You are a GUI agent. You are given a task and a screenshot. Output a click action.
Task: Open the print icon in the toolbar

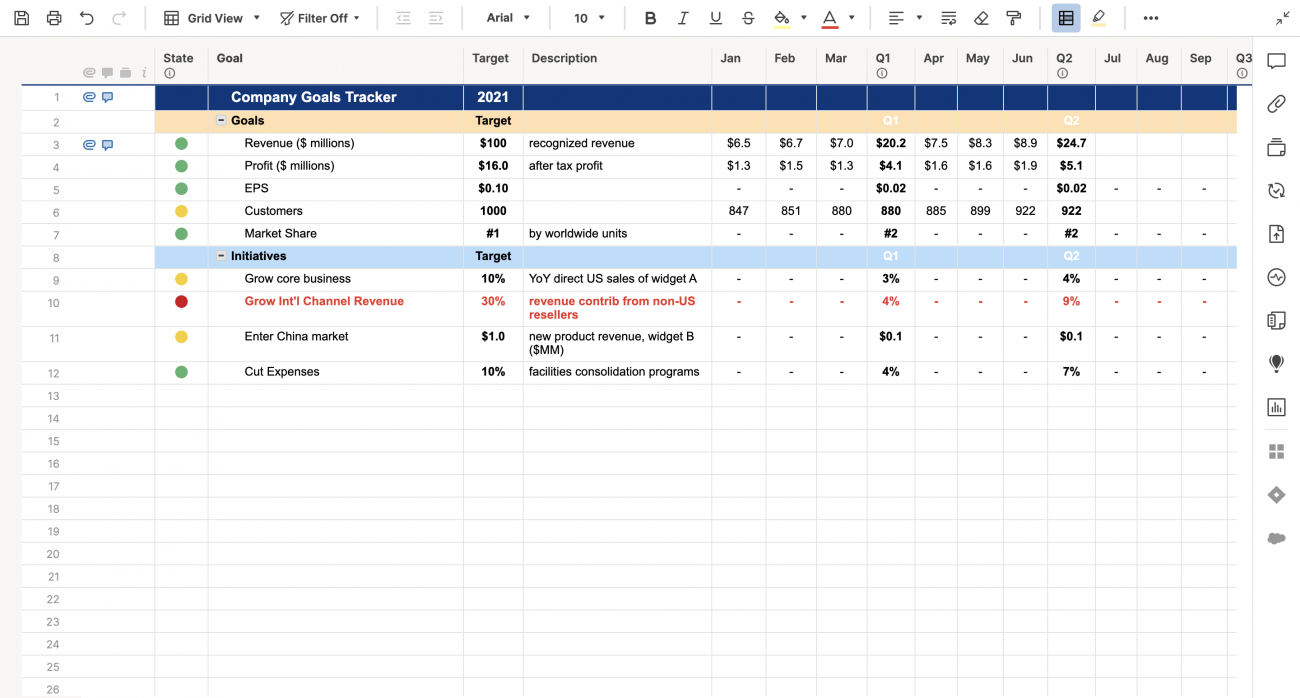click(x=54, y=17)
